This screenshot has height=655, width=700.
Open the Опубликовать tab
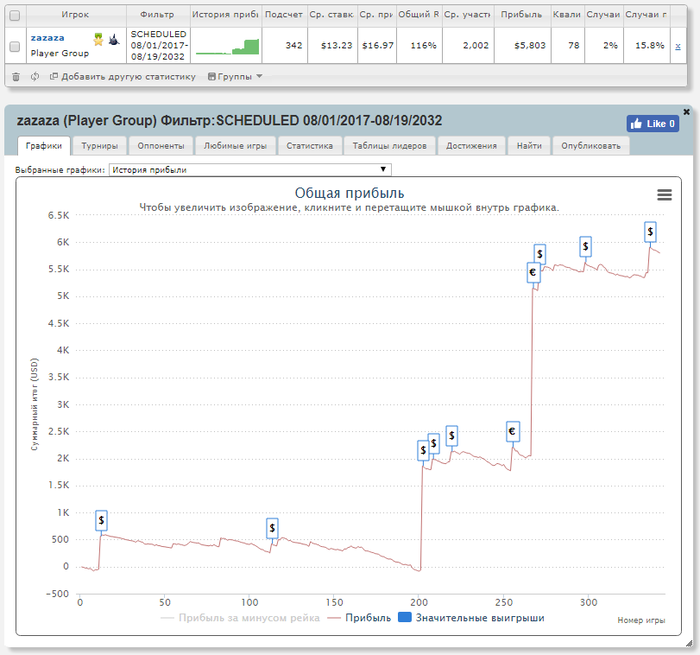[591, 146]
